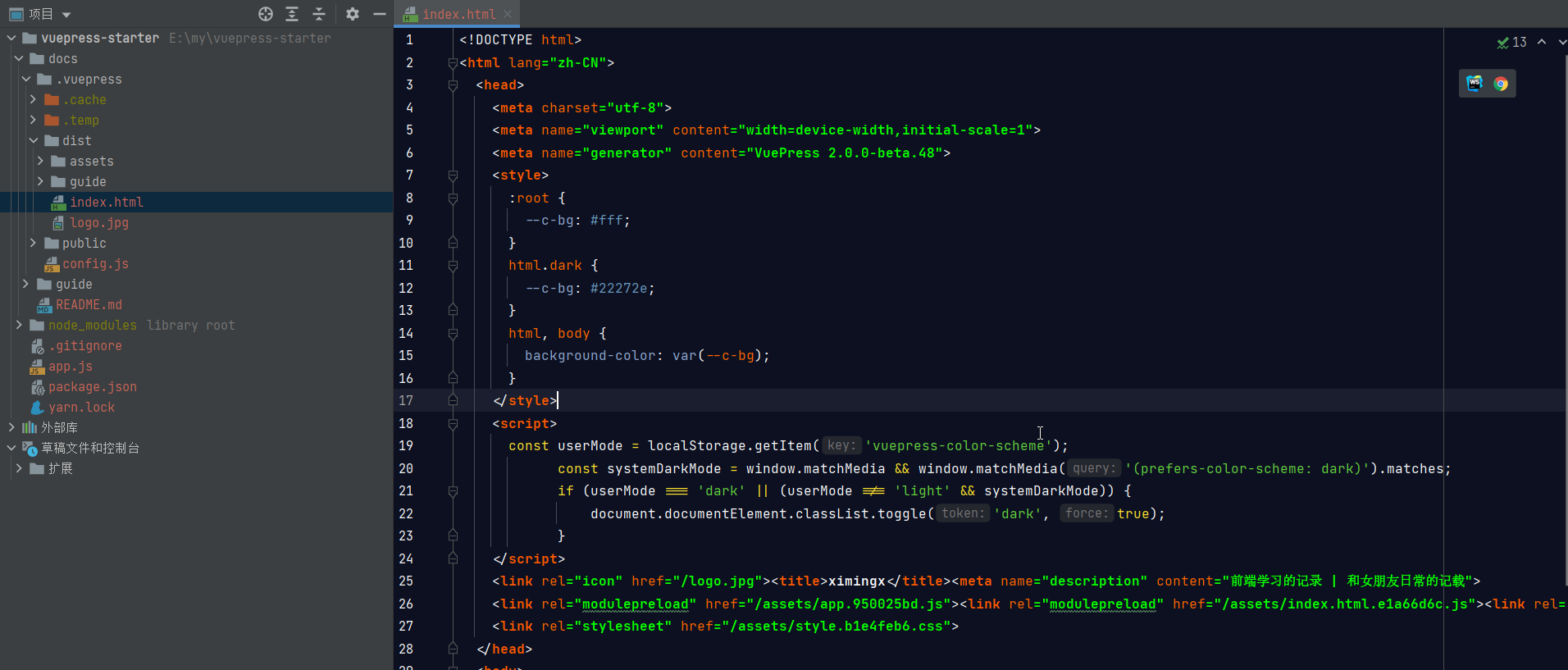Select index.html in the project tree
The image size is (1568, 670).
click(x=107, y=202)
